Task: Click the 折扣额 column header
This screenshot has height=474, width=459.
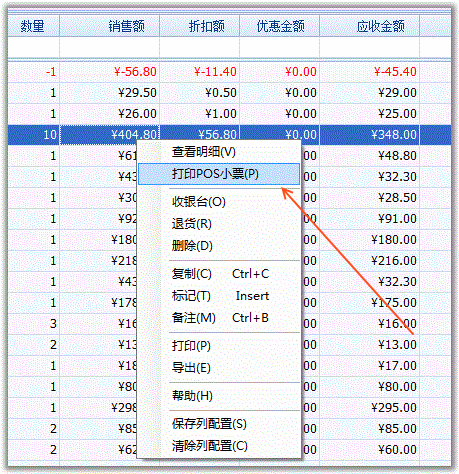Action: pos(199,26)
